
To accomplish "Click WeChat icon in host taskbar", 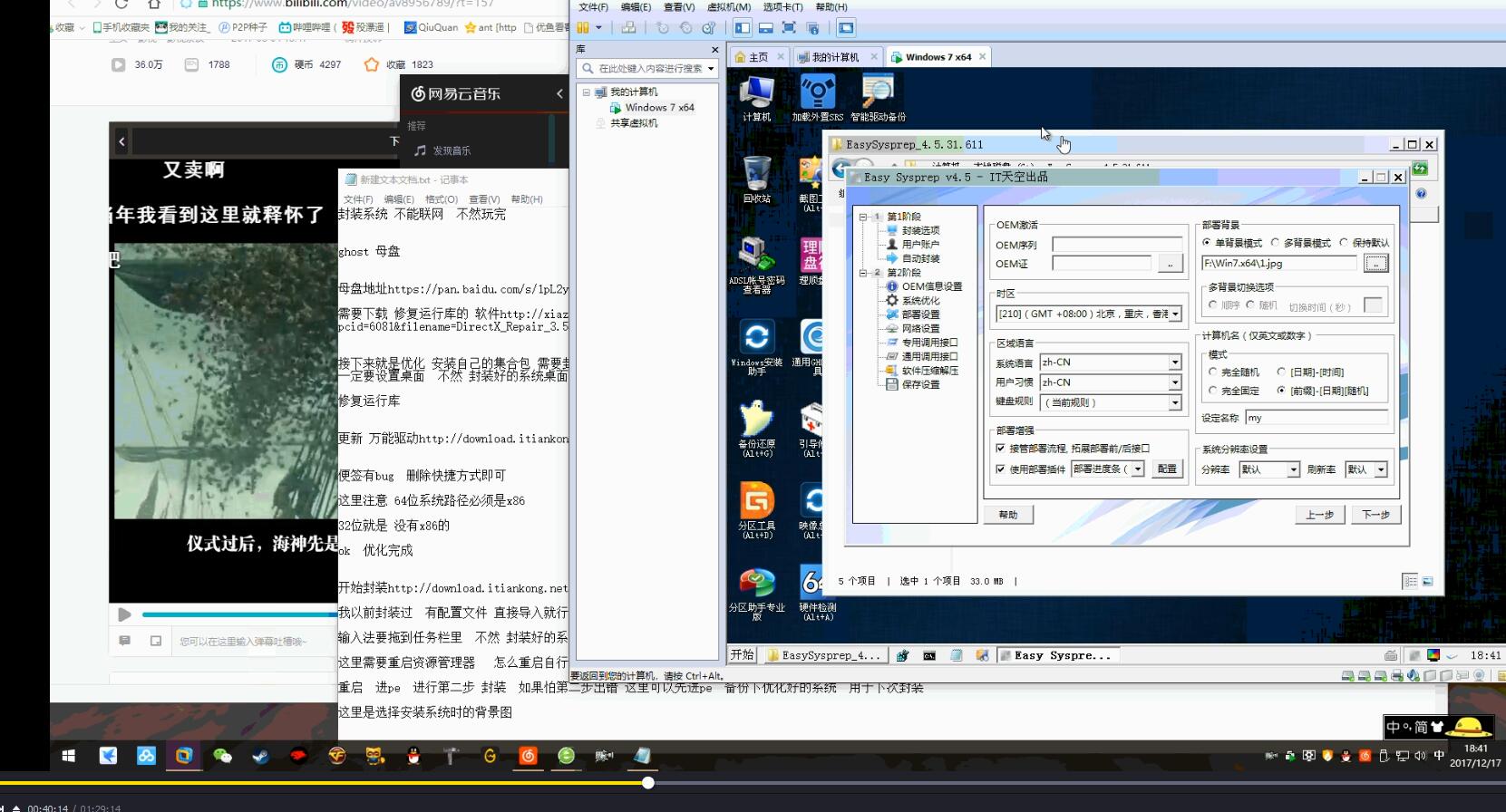I will (x=222, y=756).
